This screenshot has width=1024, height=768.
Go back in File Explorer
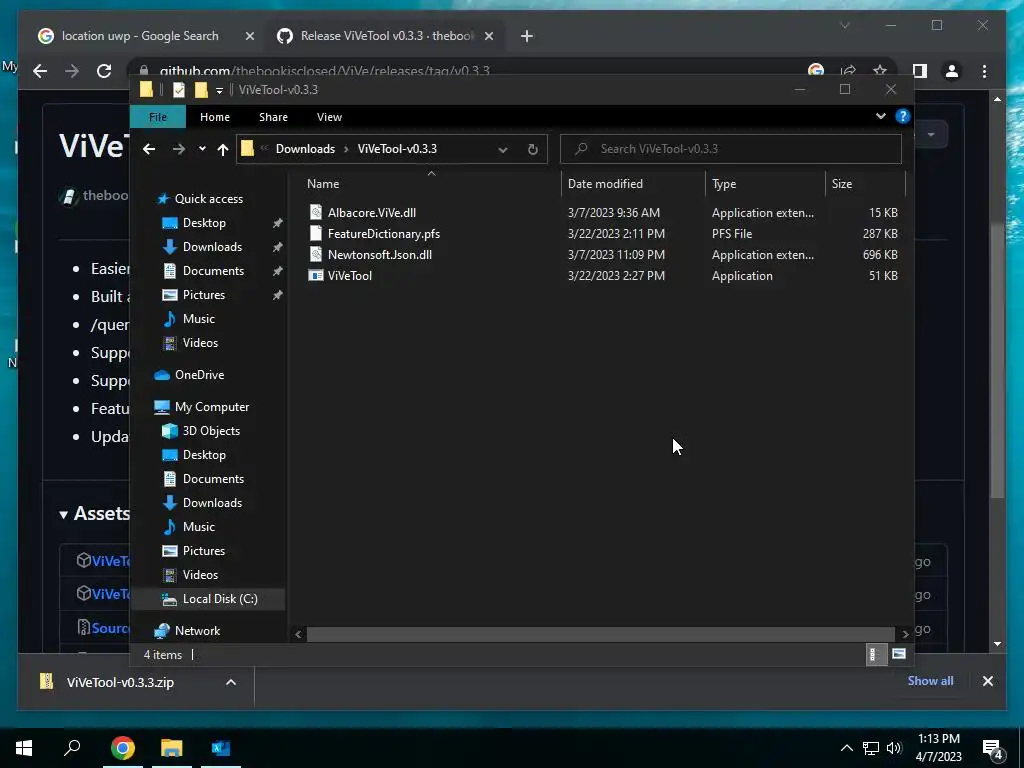click(x=149, y=150)
